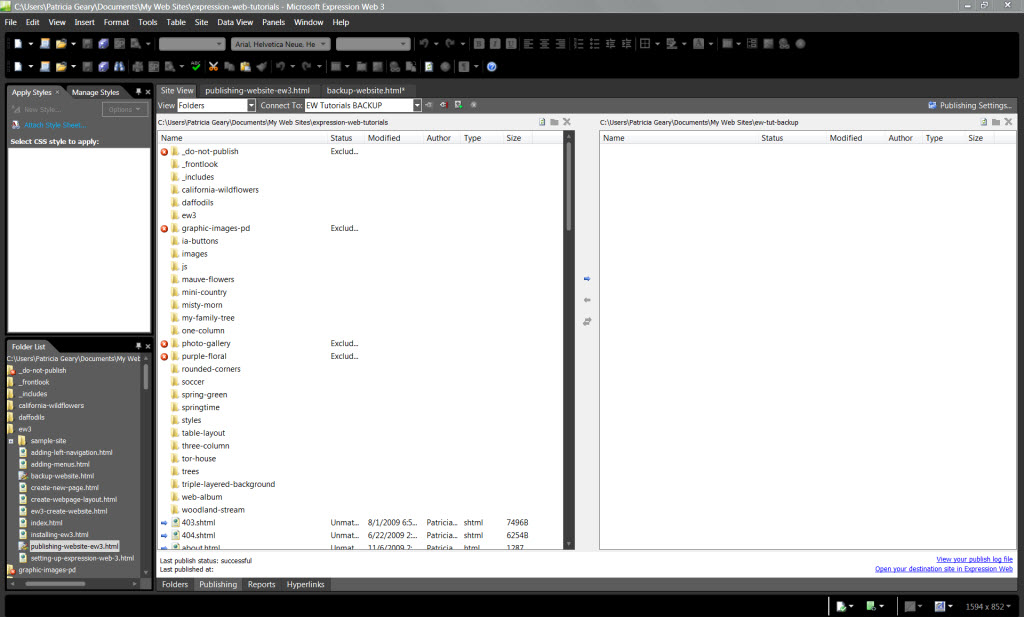Image resolution: width=1024 pixels, height=617 pixels.
Task: Click the Highlight color marker icon
Action: [x=671, y=44]
